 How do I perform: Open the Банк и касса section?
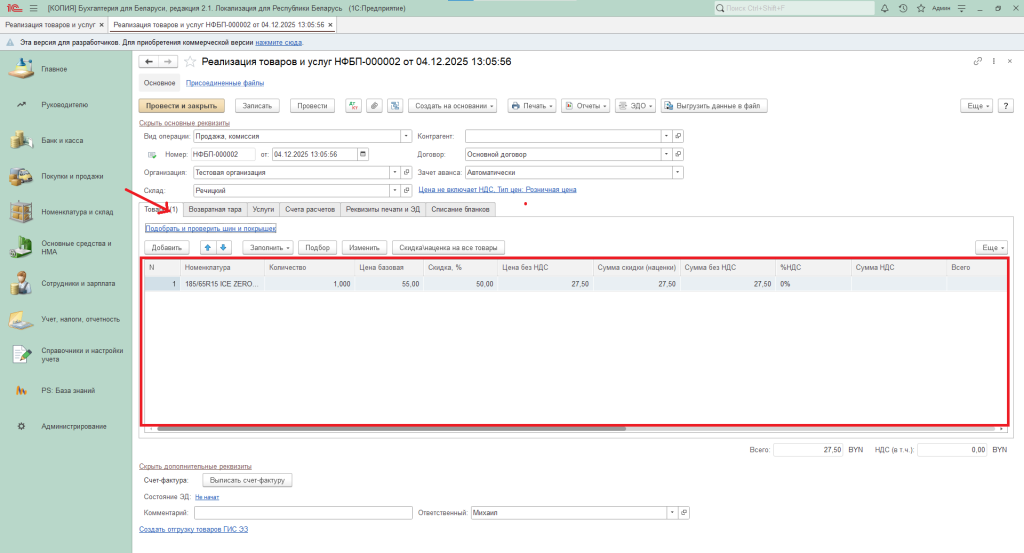point(62,141)
